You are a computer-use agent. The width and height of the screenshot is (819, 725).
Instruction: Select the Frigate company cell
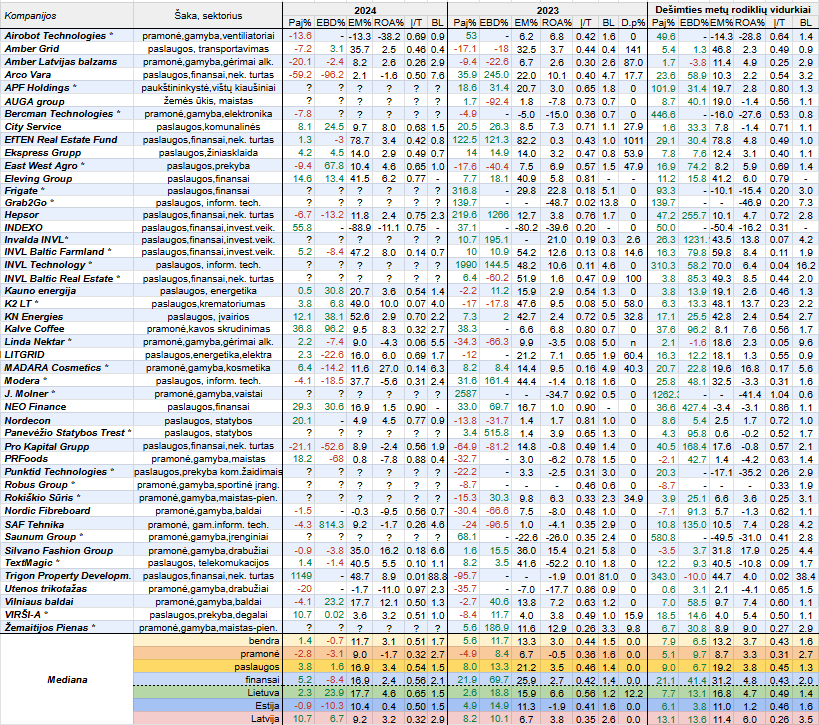21,191
